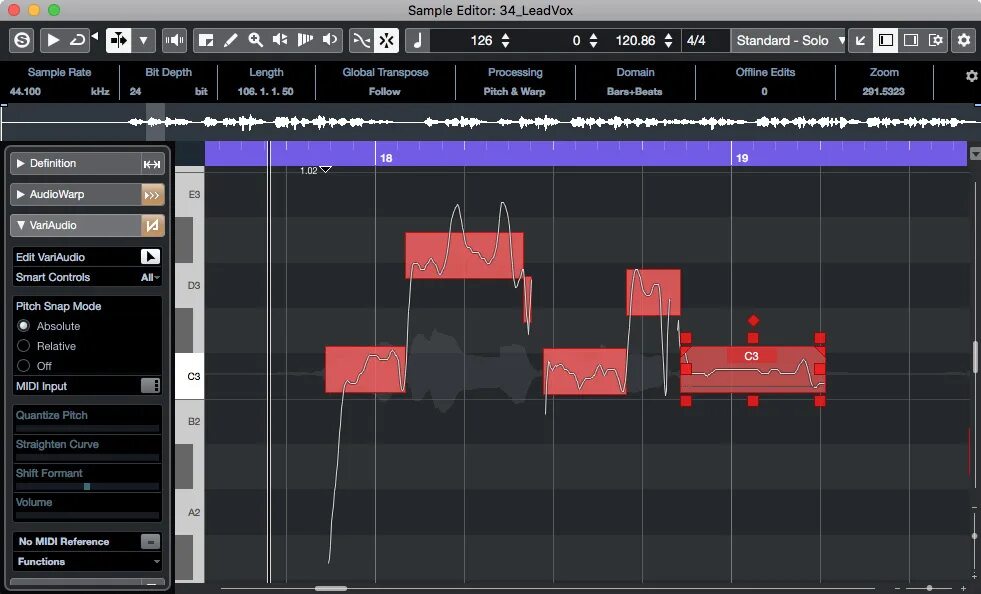
Task: Open the Functions dropdown menu
Action: [x=88, y=561]
